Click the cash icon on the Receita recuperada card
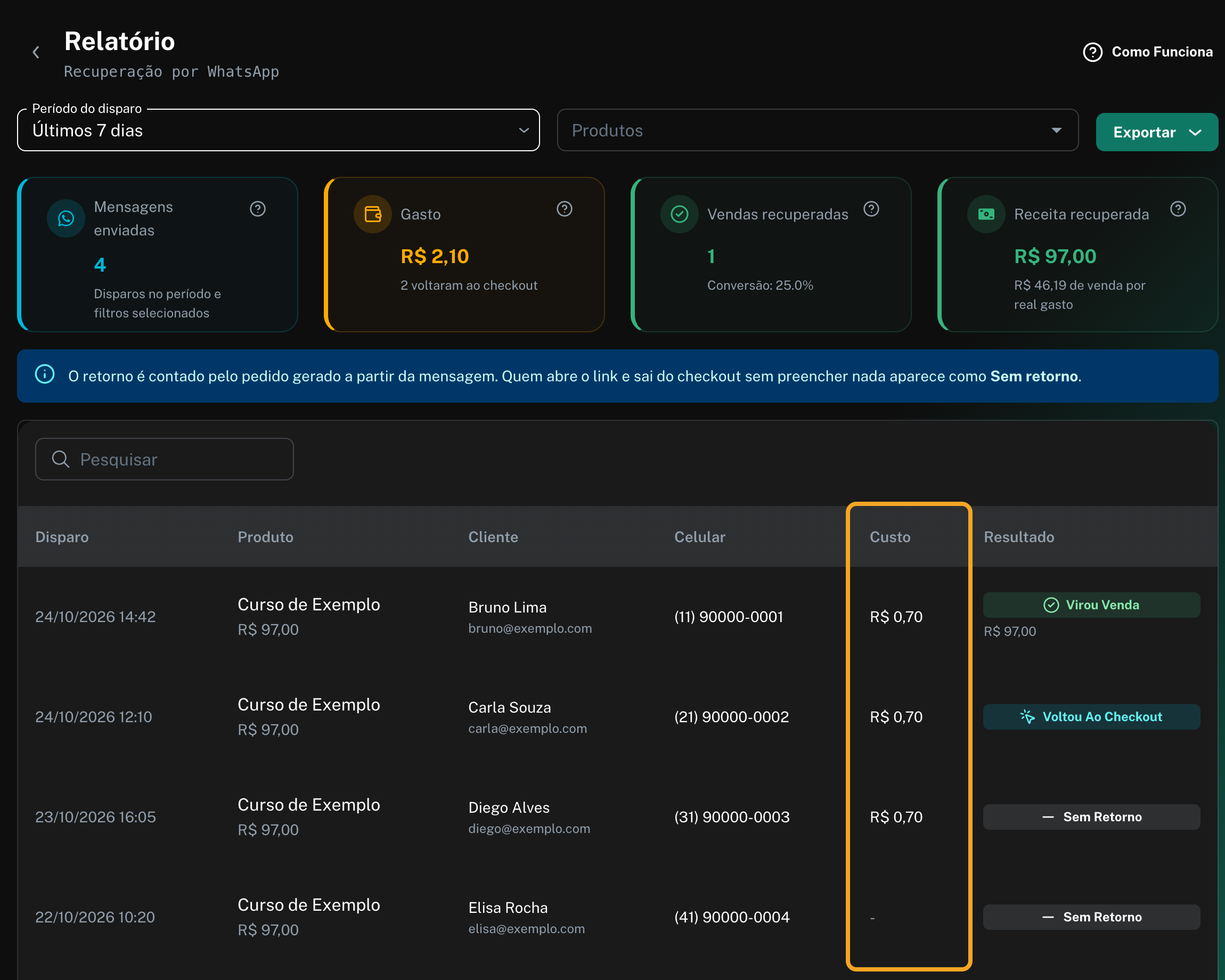 point(986,214)
